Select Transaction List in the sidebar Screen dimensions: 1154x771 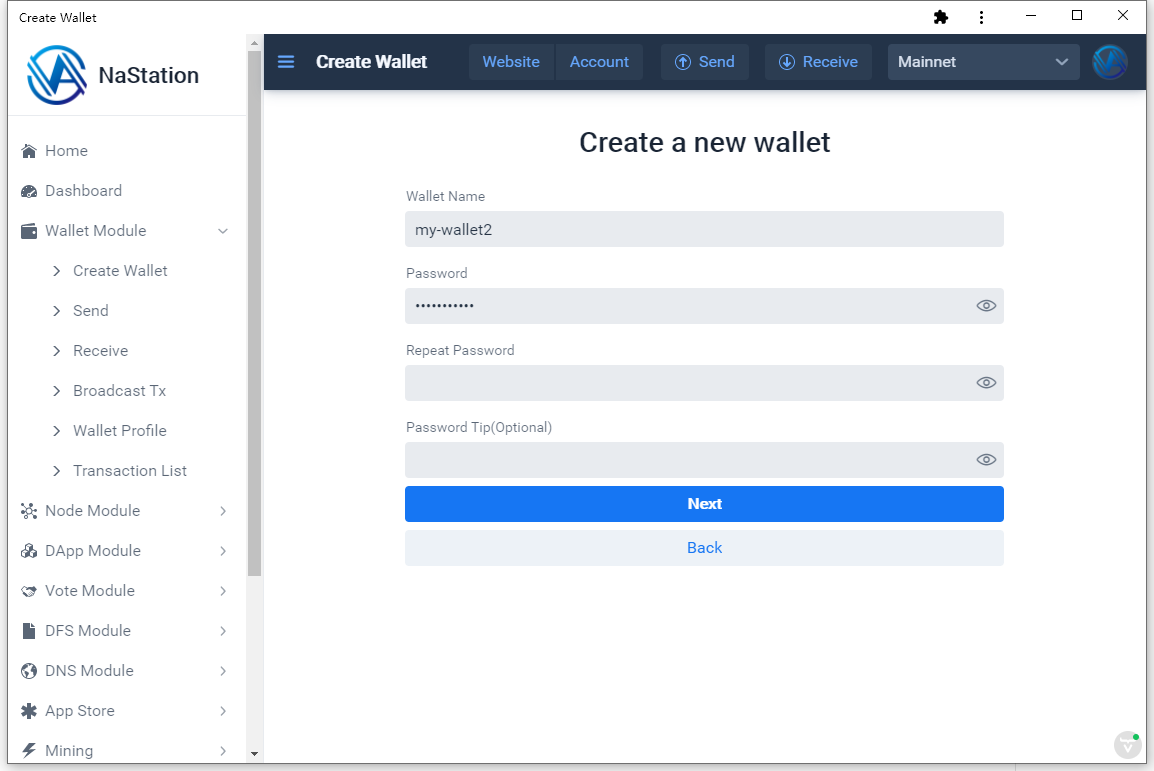(130, 471)
